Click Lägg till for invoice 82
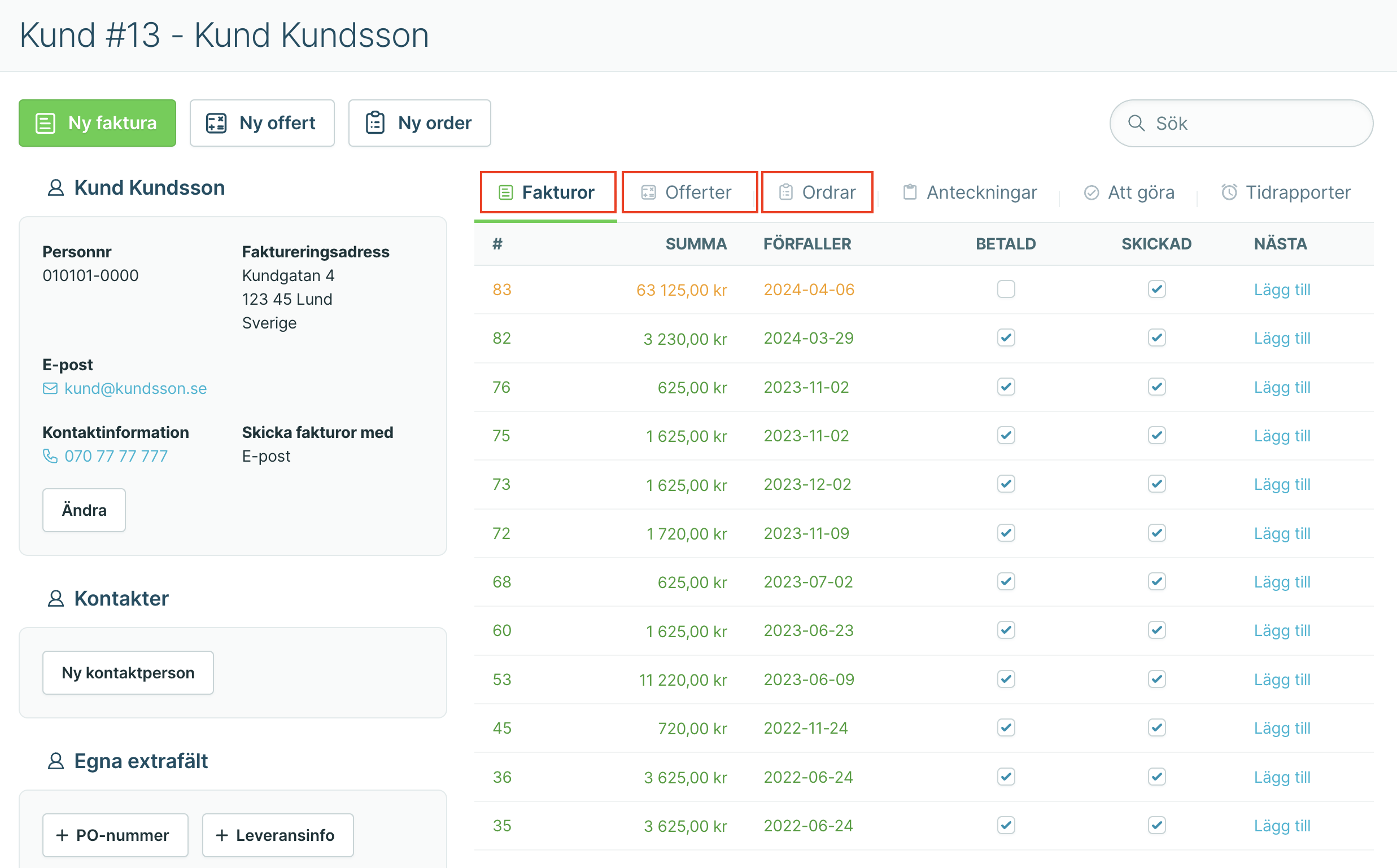The height and width of the screenshot is (868, 1397). 1282,338
